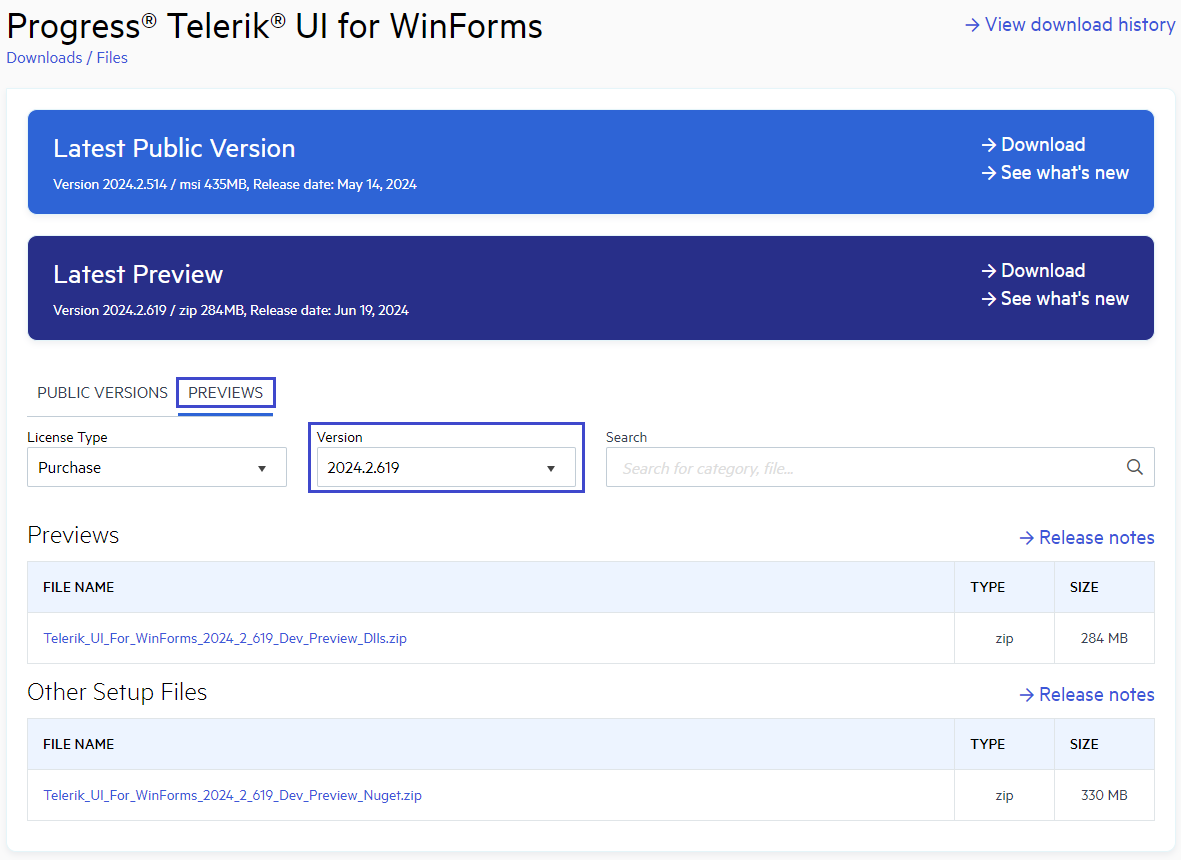Click the arrow icon beside Previews Release notes
Screen dimensions: 1181x860
(x=1027, y=537)
